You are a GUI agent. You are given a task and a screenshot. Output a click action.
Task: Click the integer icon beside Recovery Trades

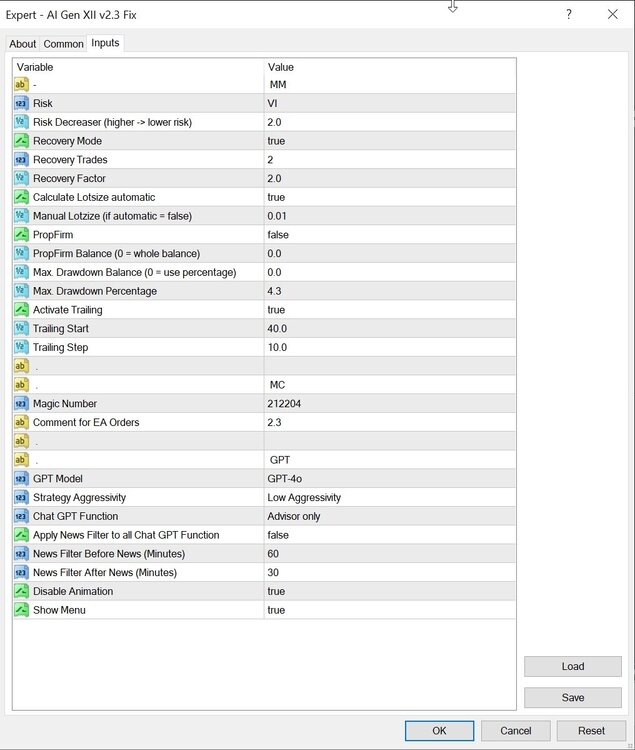pos(21,160)
